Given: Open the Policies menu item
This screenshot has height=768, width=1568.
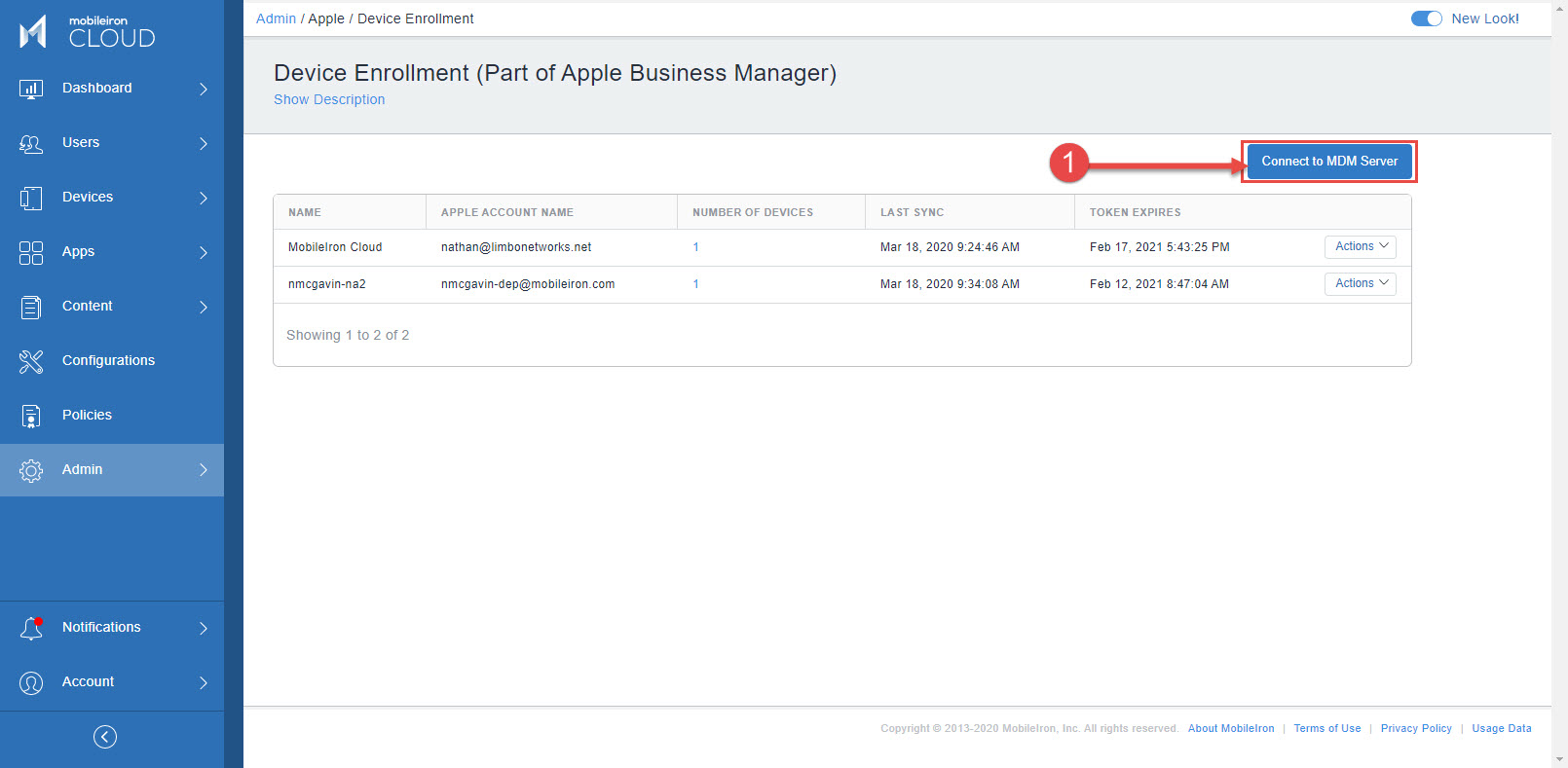Looking at the screenshot, I should (x=112, y=416).
